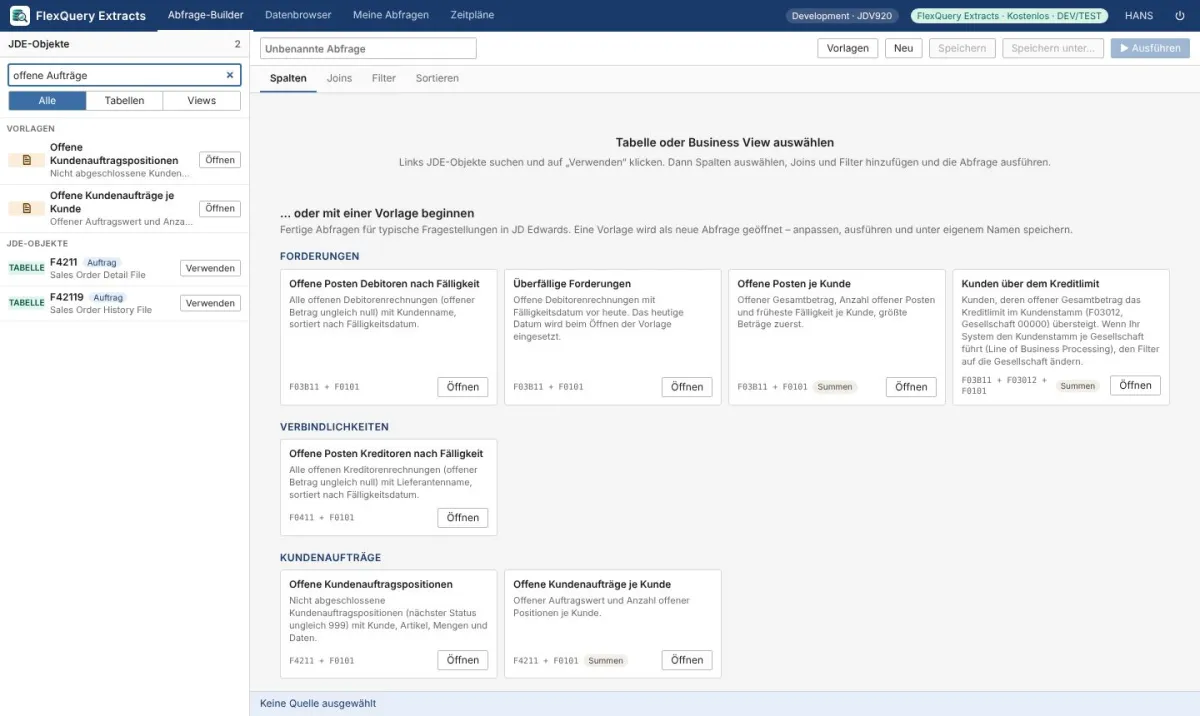Click the Keine Quelle ausgewählt status text
Screen dimensions: 1200x716
[318, 704]
